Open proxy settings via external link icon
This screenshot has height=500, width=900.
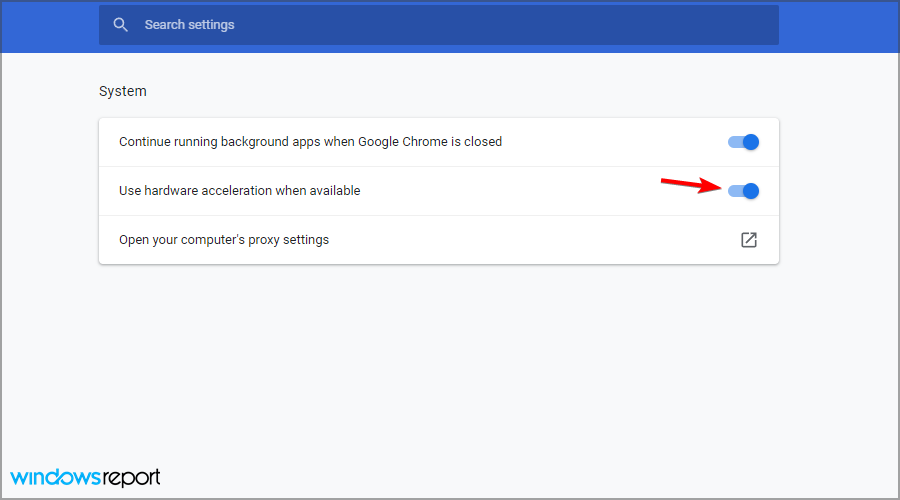click(748, 240)
